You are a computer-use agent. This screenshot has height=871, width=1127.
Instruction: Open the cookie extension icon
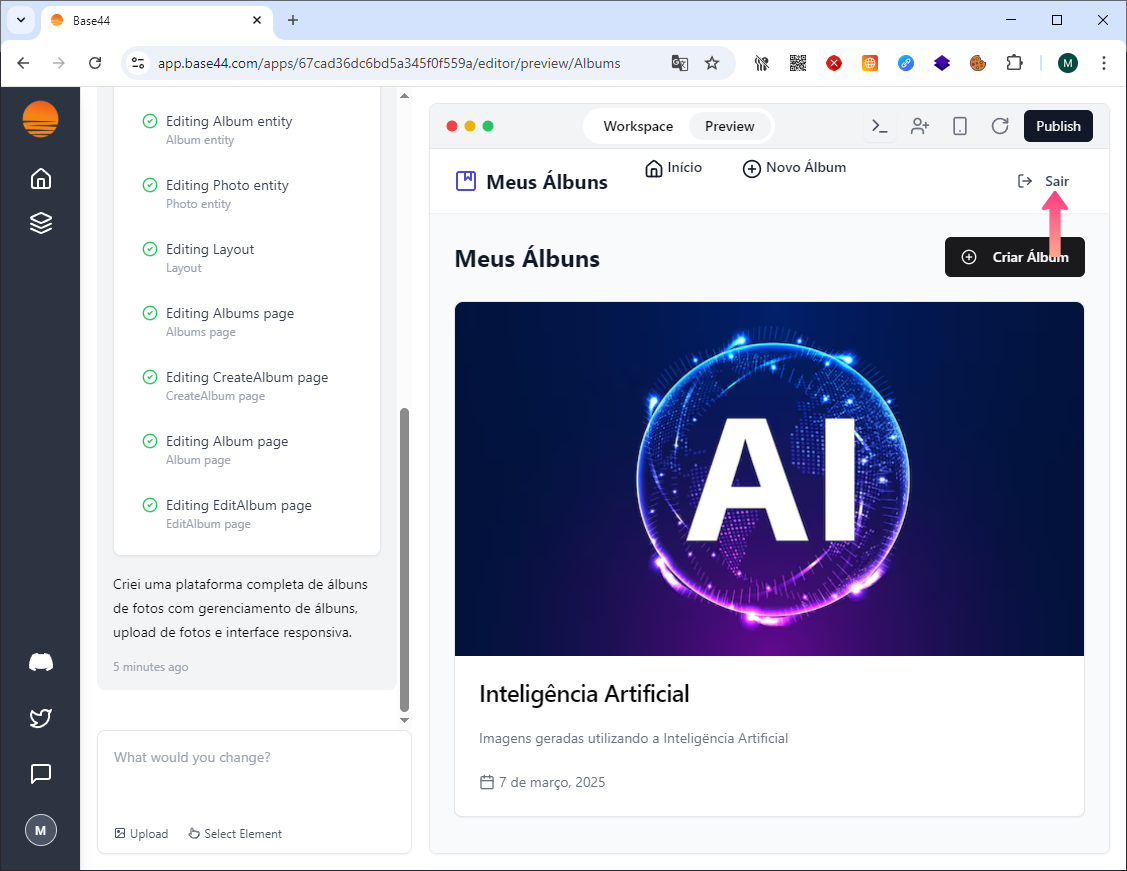coord(978,63)
